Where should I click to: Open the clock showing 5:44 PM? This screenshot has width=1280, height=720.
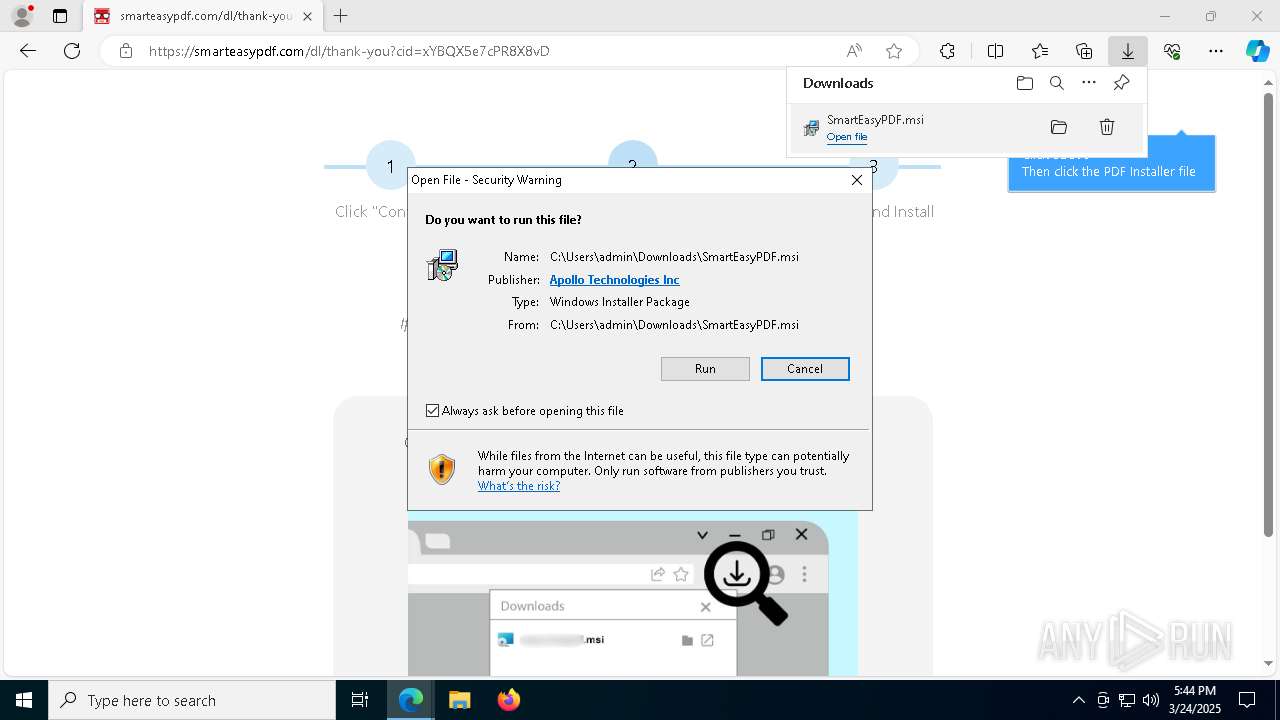pyautogui.click(x=1195, y=700)
